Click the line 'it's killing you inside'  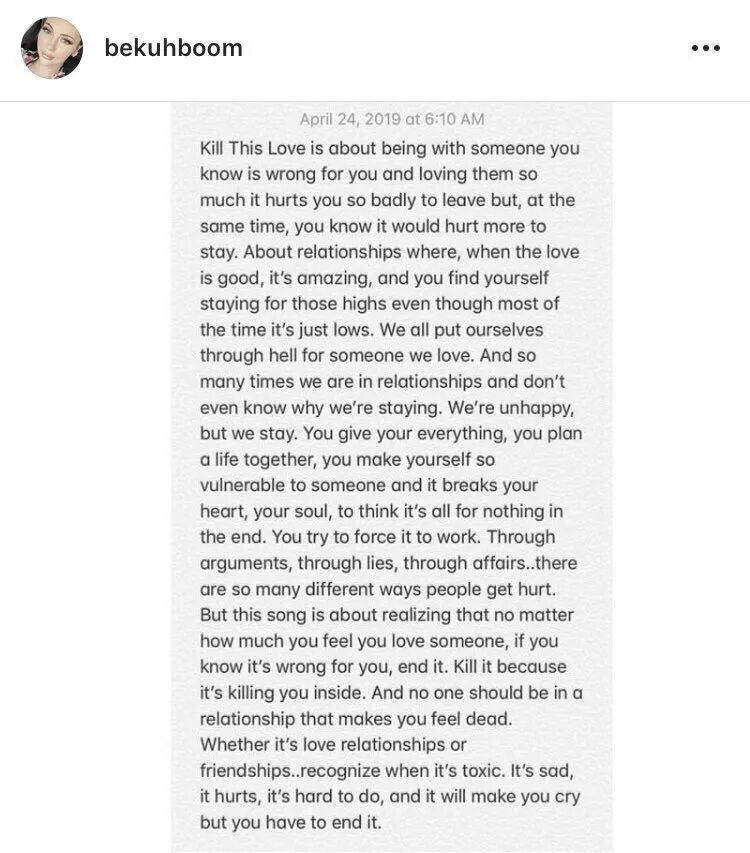pyautogui.click(x=391, y=693)
